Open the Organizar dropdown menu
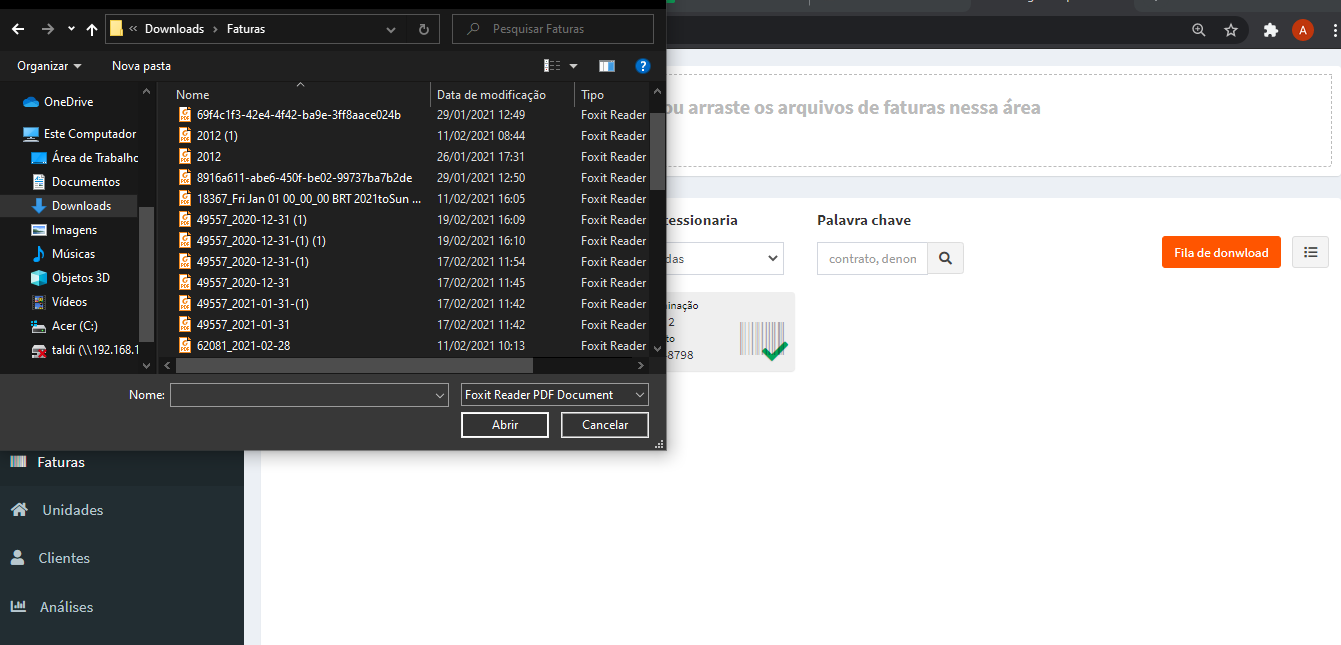This screenshot has height=645, width=1341. coord(49,66)
